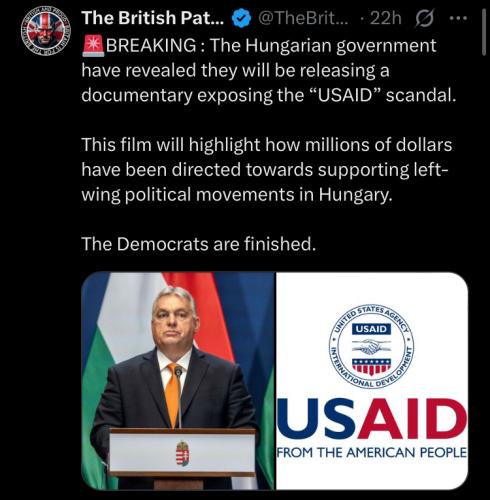This screenshot has height=500, width=490.
Task: Click the BREAKING headline paragraph text
Action: coord(269,70)
